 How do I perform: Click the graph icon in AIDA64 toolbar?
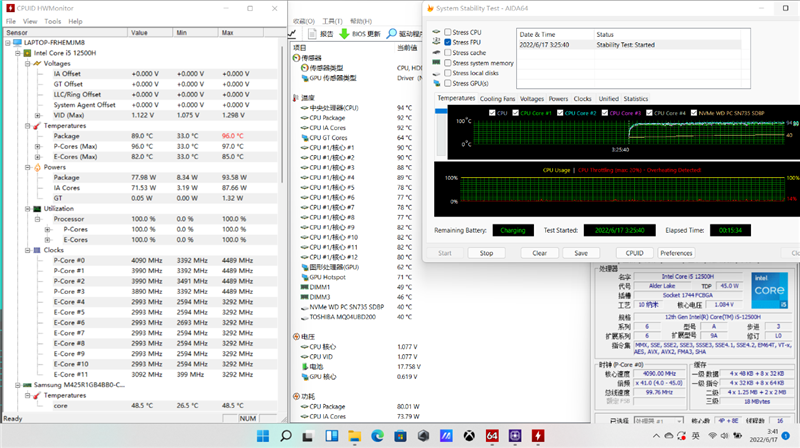click(x=292, y=34)
